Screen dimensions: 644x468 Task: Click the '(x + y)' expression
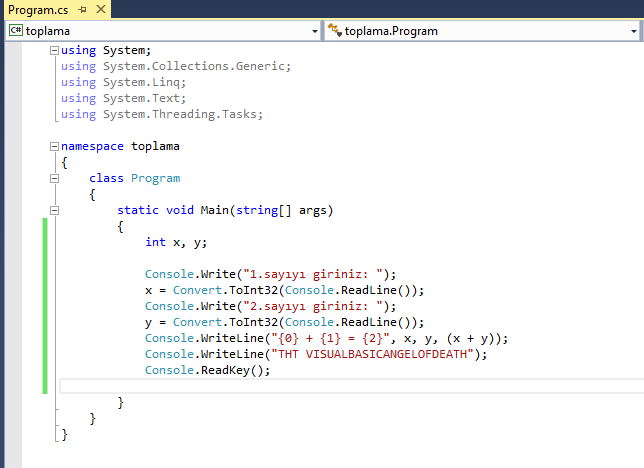tap(471, 339)
